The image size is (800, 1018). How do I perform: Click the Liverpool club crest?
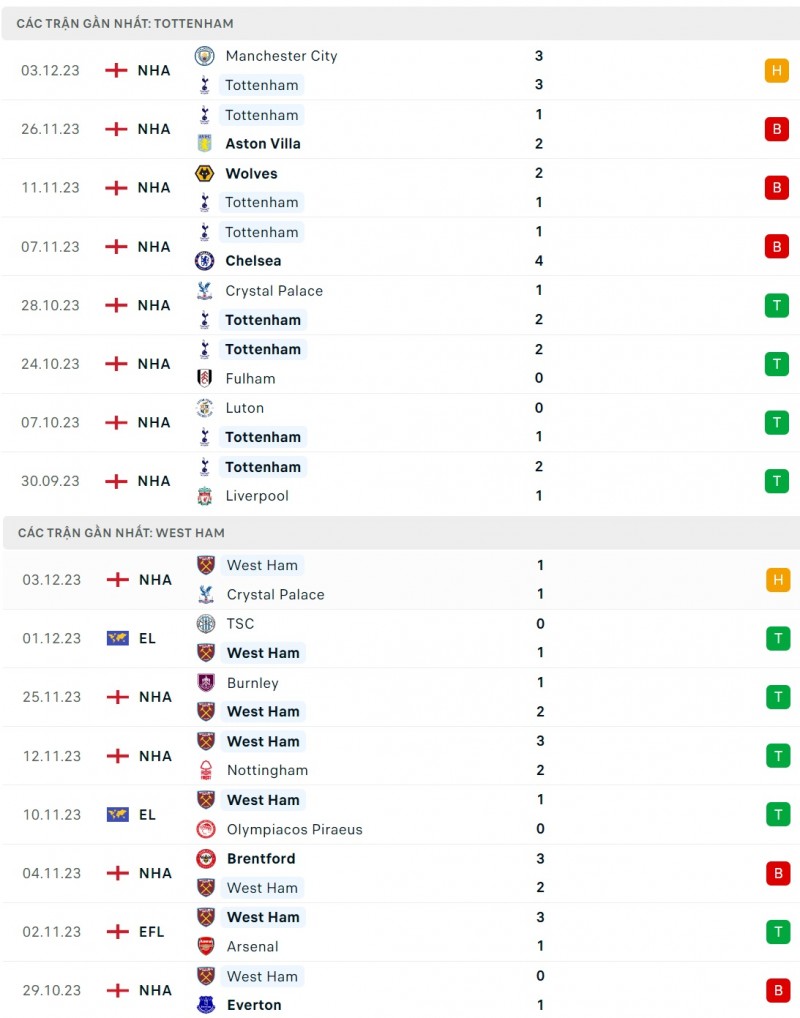click(204, 496)
